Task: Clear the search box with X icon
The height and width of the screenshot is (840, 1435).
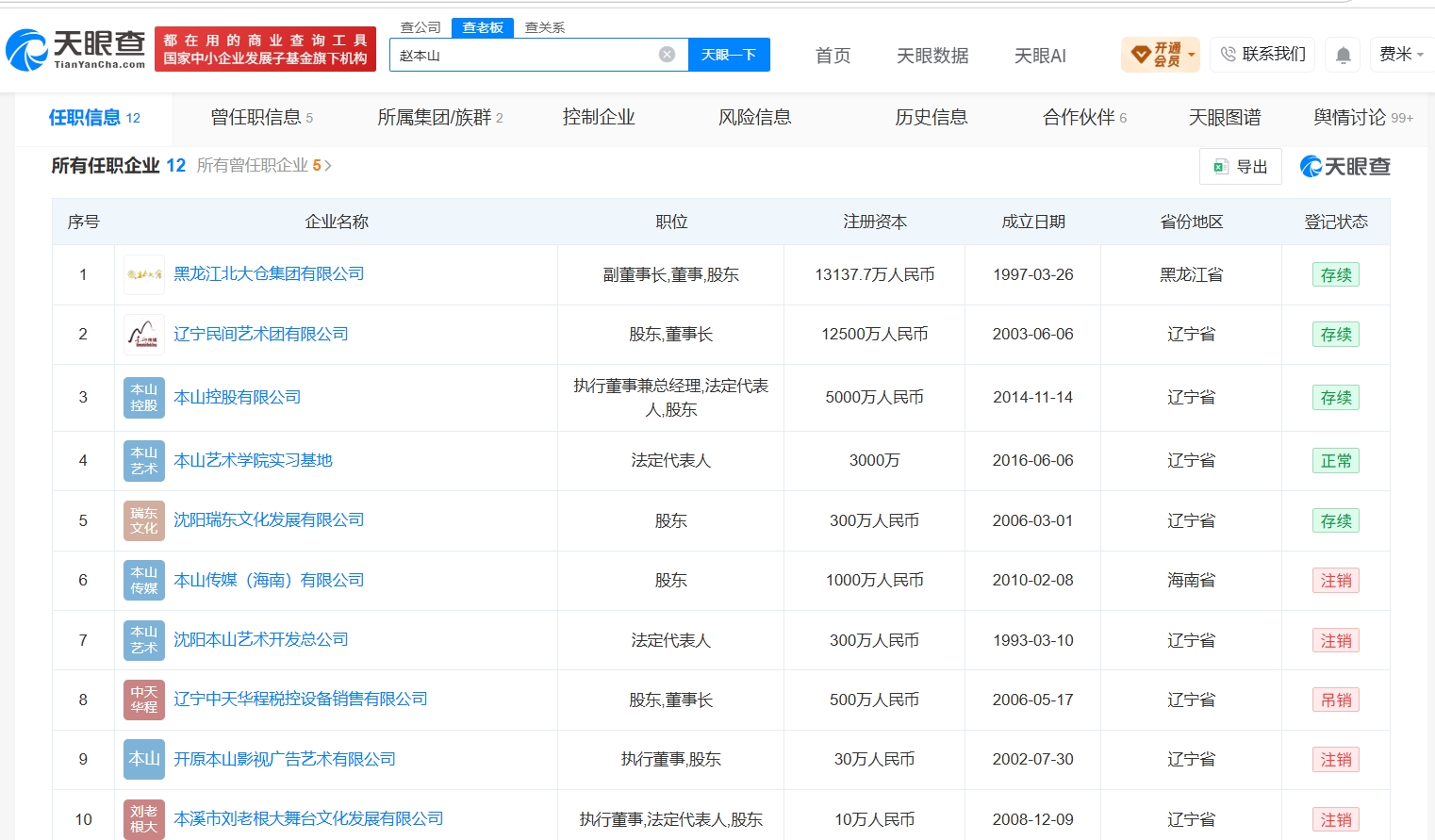Action: point(667,55)
